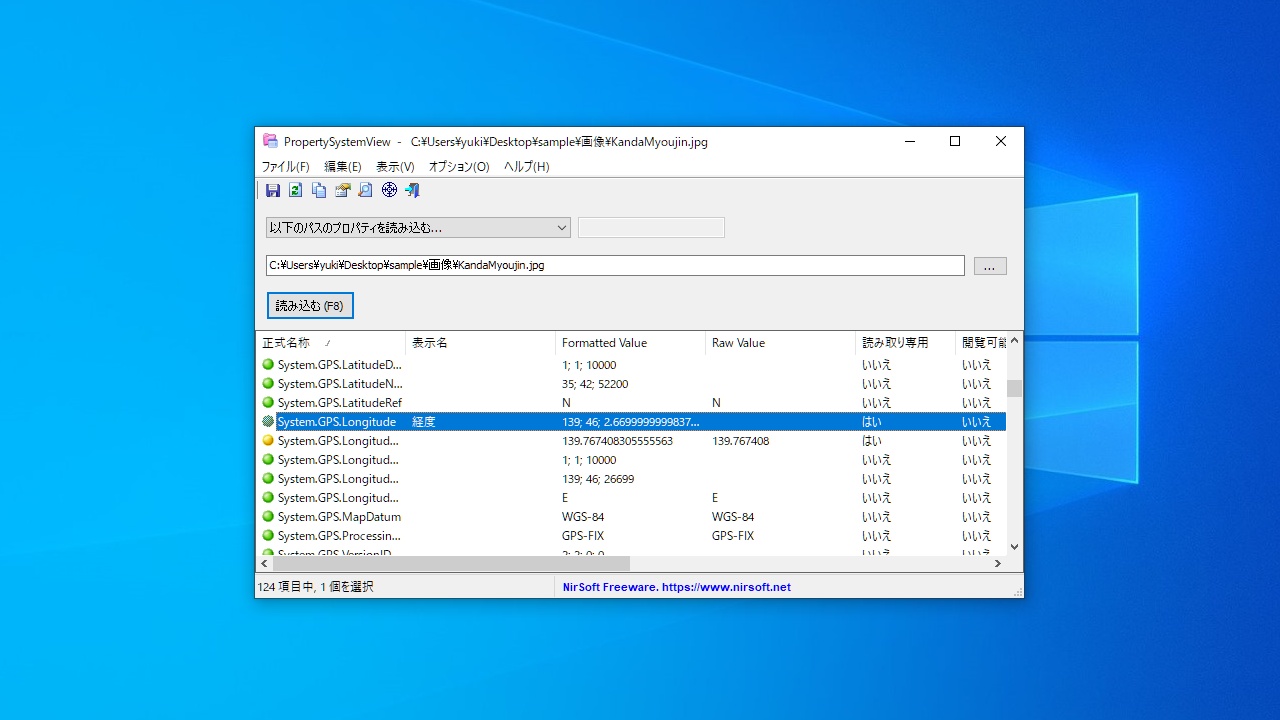Select the System.GPS.LatitudeRef row name
The width and height of the screenshot is (1280, 720).
[339, 402]
